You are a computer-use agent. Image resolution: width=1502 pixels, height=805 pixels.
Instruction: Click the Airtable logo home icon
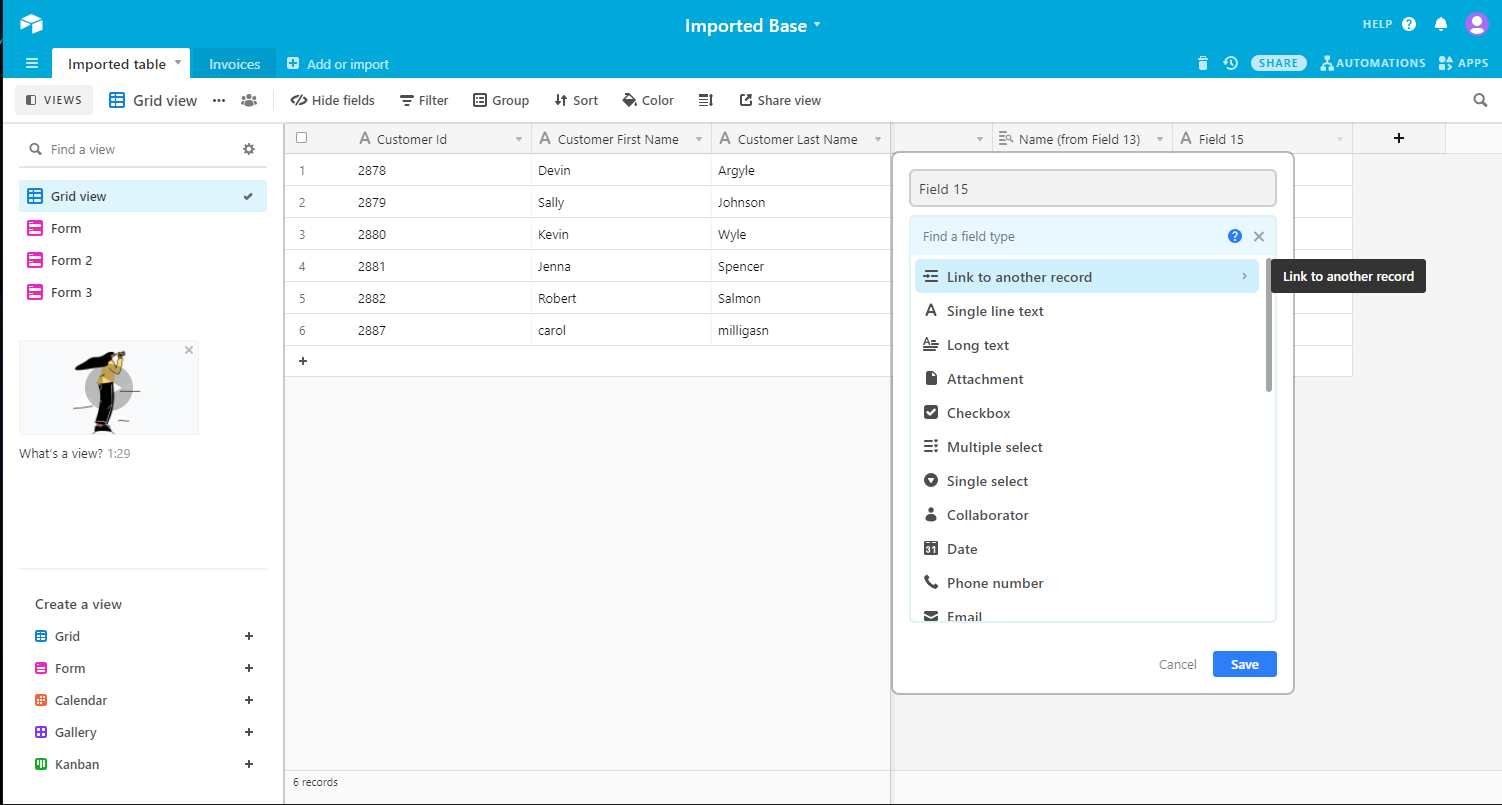click(32, 24)
